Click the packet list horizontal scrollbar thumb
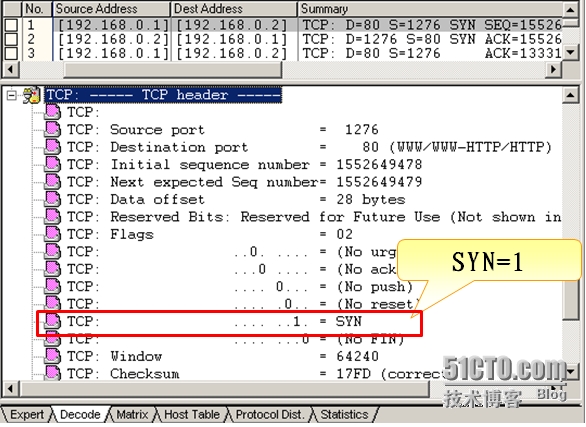Screen dimensions: 586x427 point(173,69)
